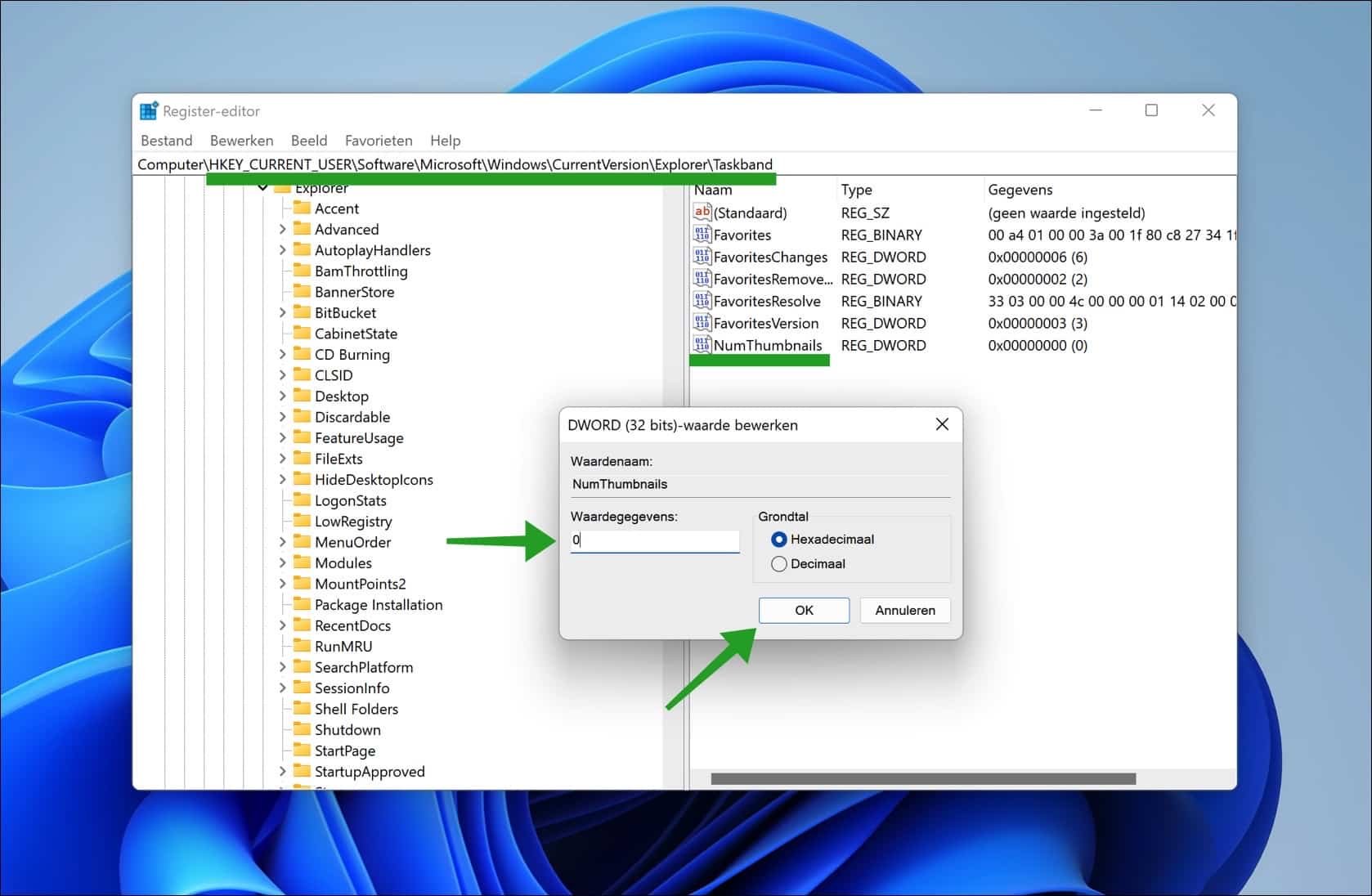The image size is (1372, 896).
Task: Select the SessionInfo key
Action: pos(352,688)
